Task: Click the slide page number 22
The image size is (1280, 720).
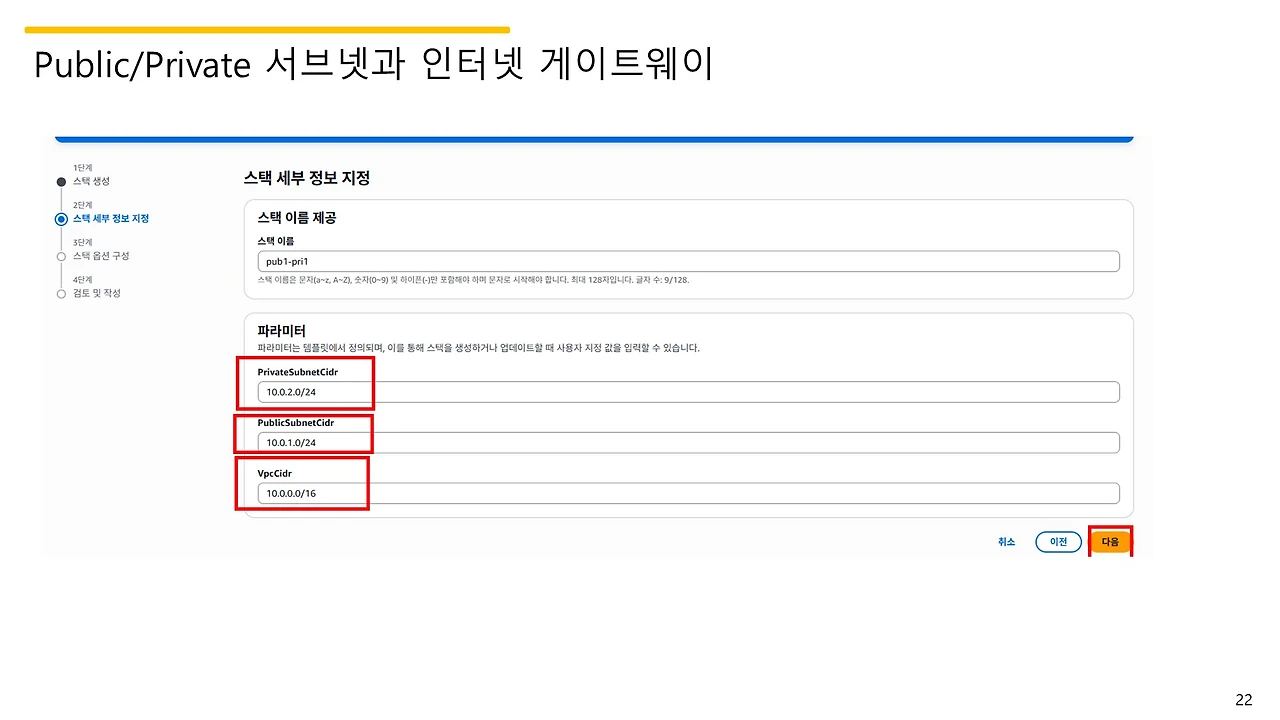Action: [1244, 697]
